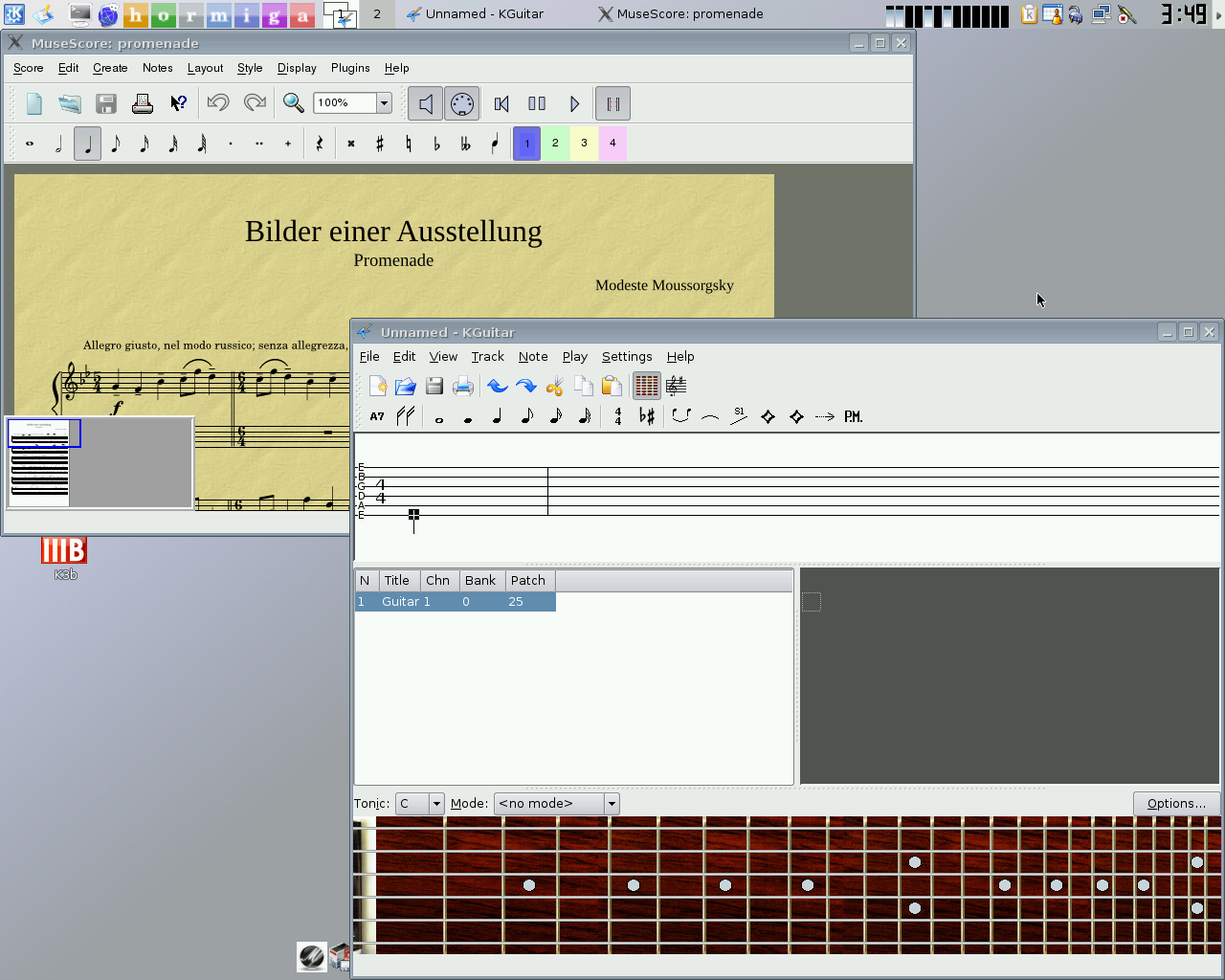Screen dimensions: 1225x980
Task: Print the MuseScore score
Action: pyautogui.click(x=143, y=103)
